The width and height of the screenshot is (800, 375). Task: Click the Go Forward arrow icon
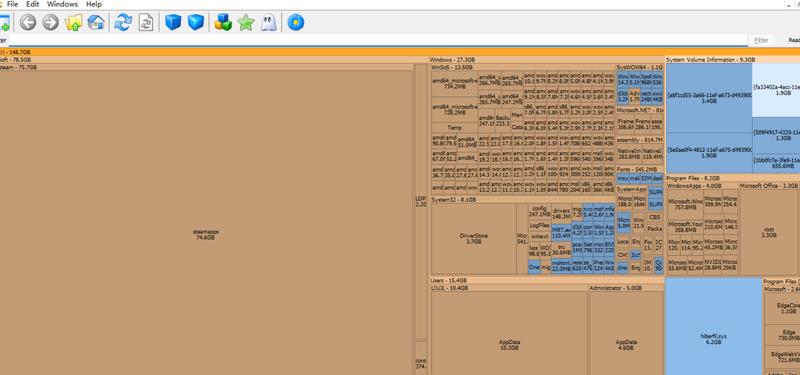50,22
